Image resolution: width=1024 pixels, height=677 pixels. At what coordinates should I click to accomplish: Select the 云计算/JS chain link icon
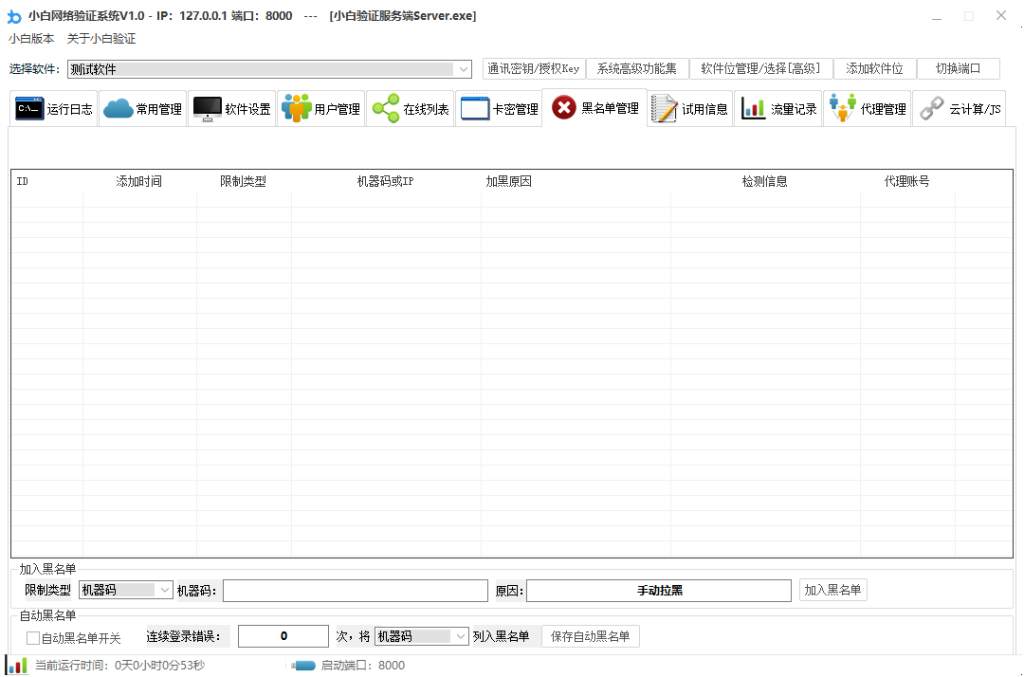932,109
